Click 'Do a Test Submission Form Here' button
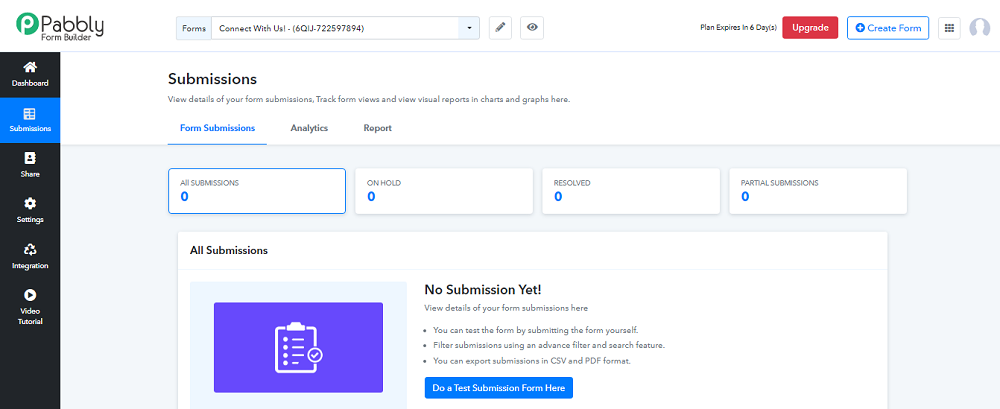 click(499, 388)
